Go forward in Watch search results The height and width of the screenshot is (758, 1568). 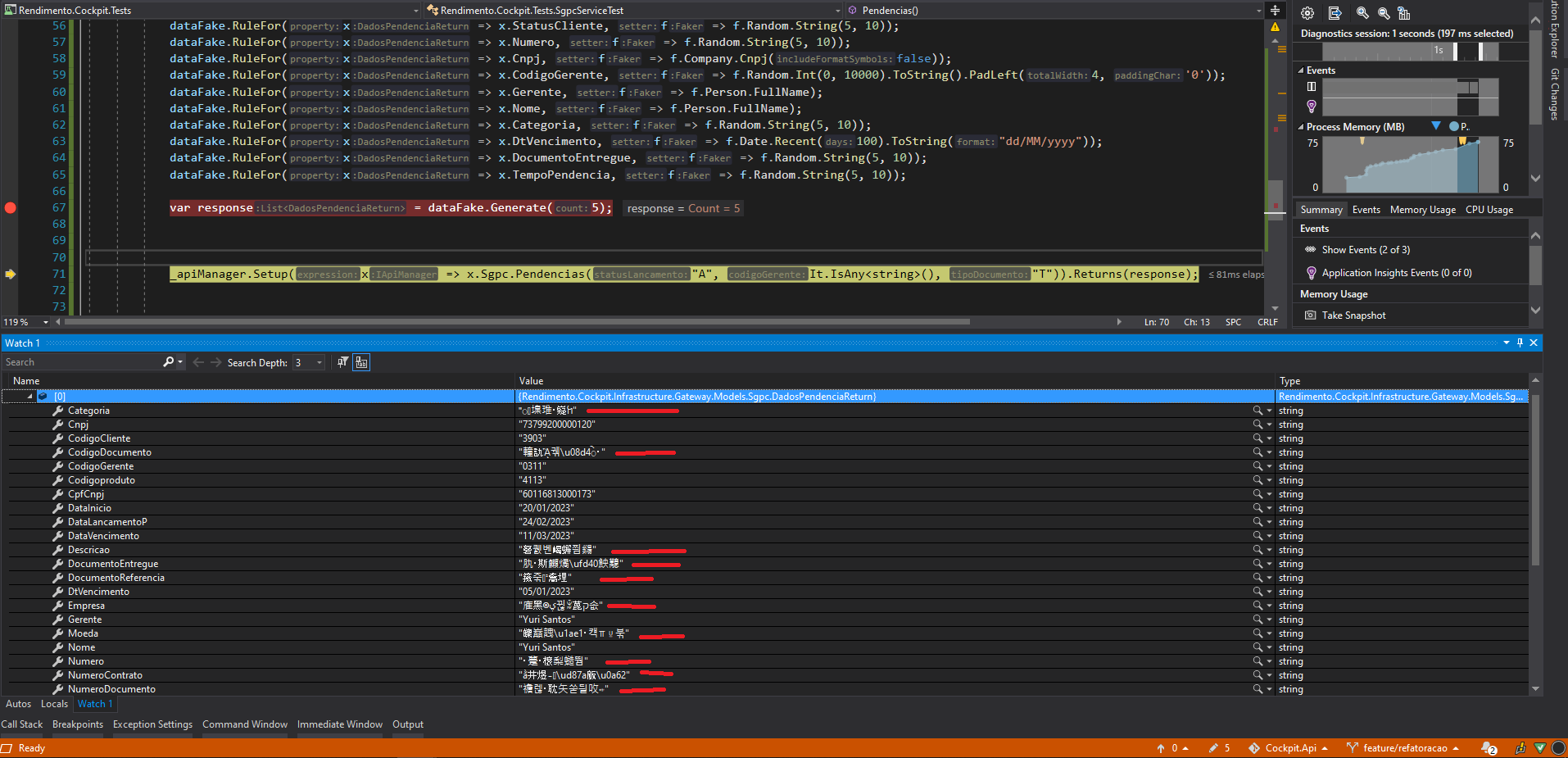(215, 362)
